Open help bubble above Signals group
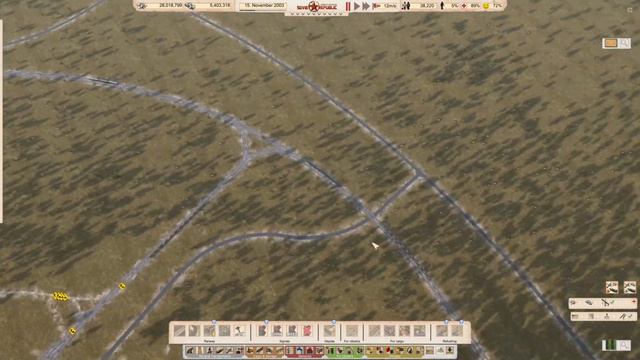Image resolution: width=640 pixels, height=360 pixels. point(266,322)
